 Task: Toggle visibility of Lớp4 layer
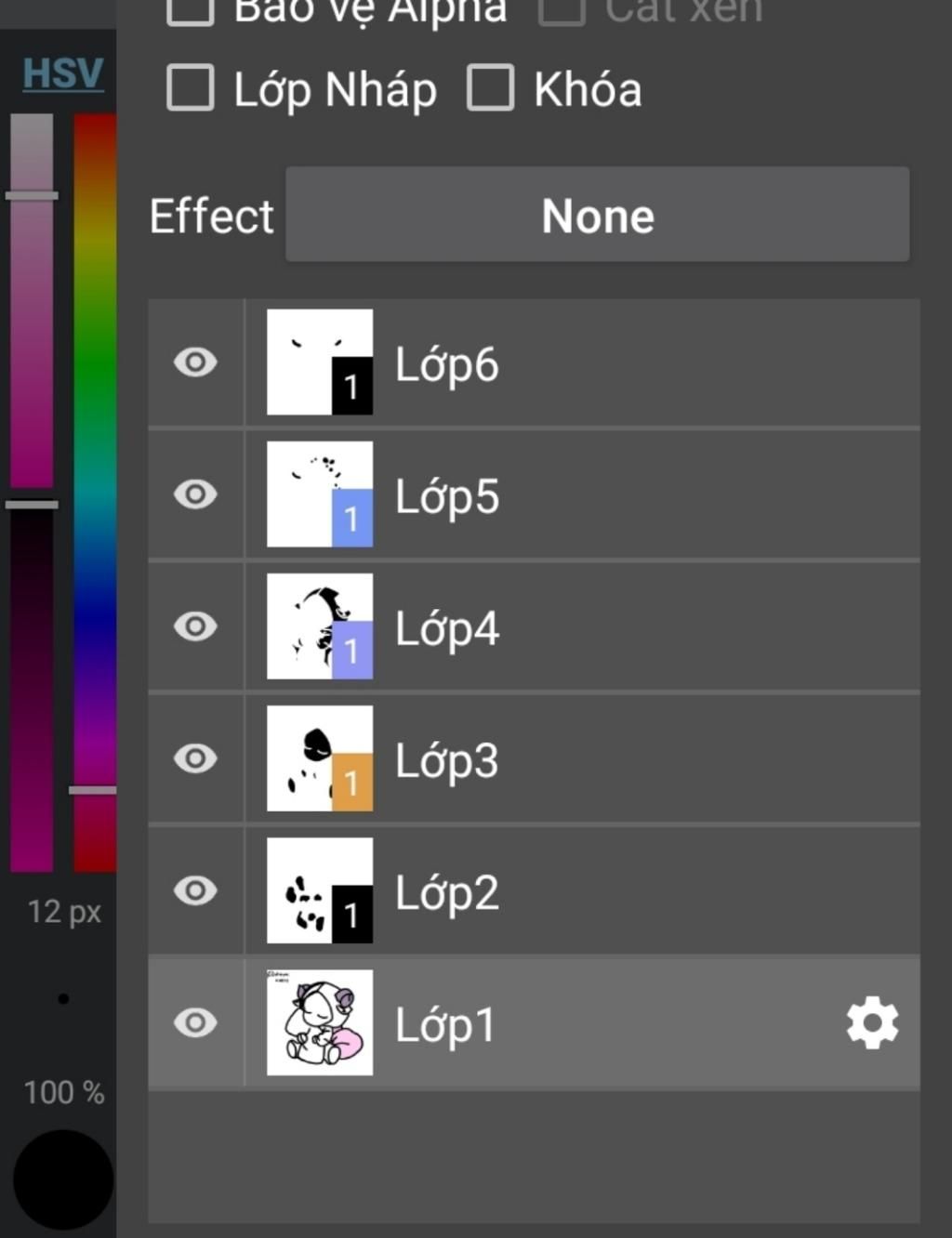[x=195, y=626]
